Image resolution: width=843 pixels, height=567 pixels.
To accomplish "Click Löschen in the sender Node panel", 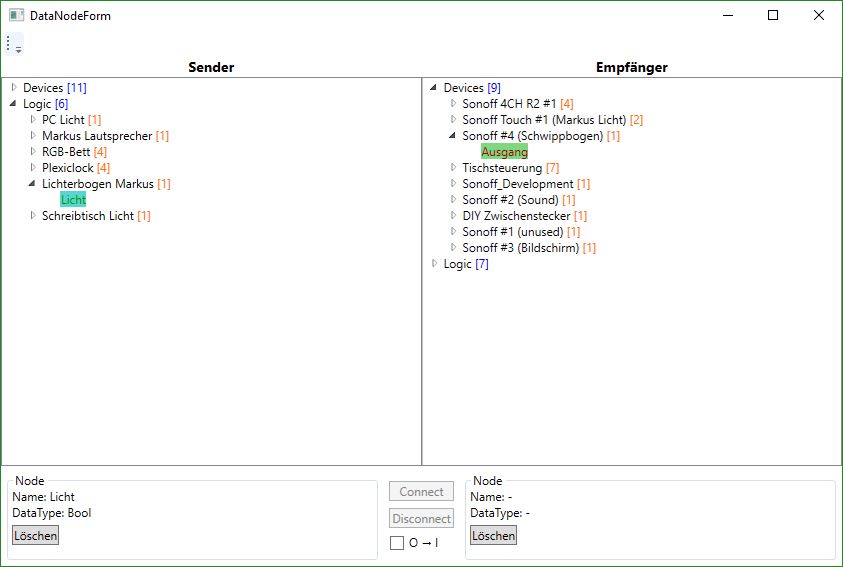I will pos(35,536).
